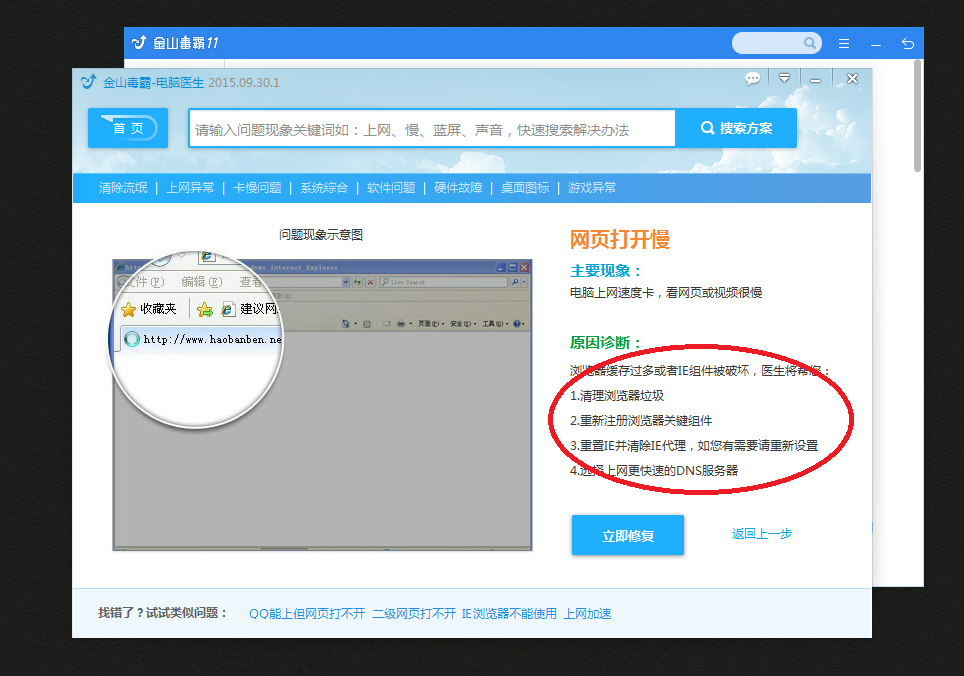Open the 软件问题 category
This screenshot has width=964, height=676.
(391, 188)
